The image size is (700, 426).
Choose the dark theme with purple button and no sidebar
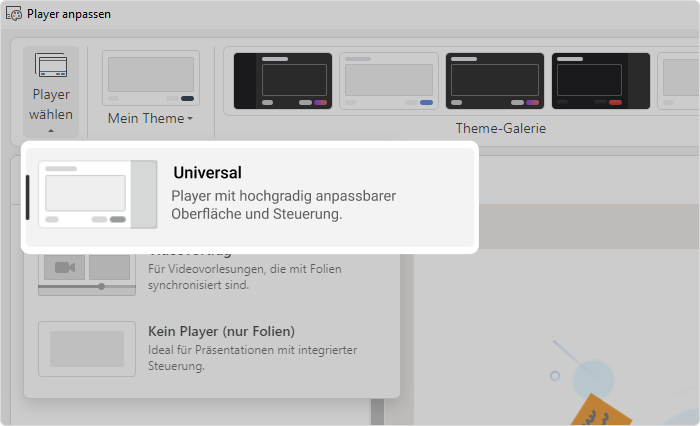pos(495,81)
